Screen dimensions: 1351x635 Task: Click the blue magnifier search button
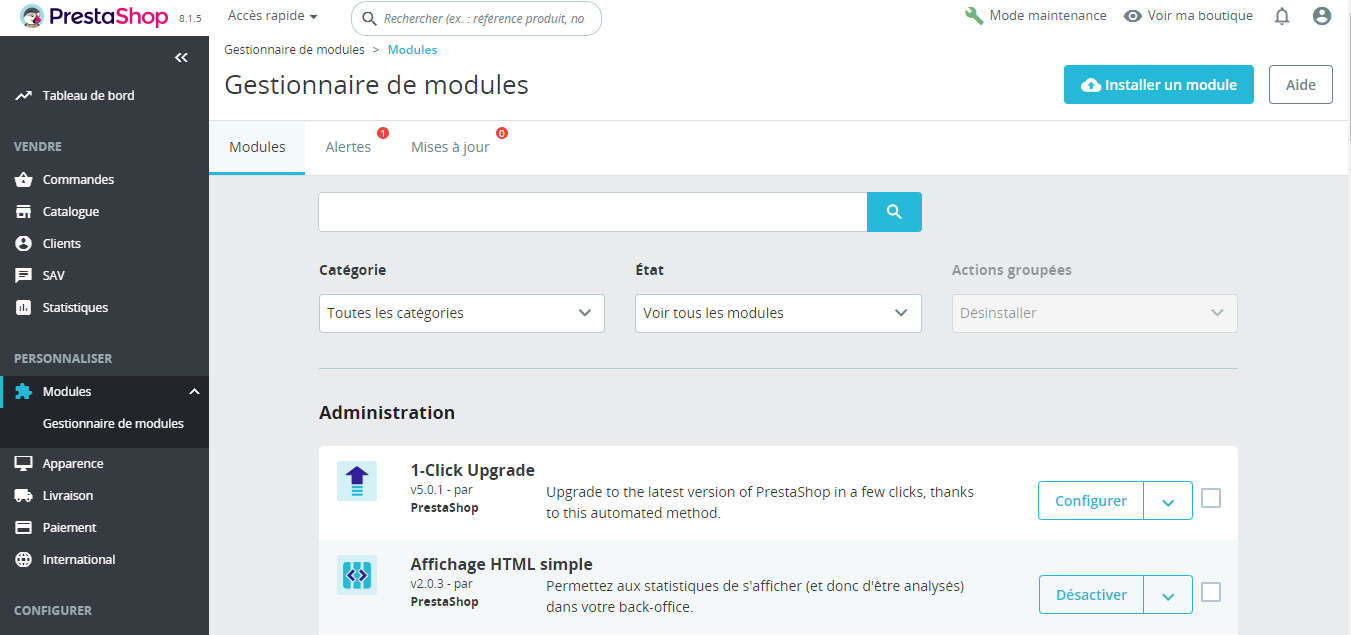[x=894, y=212]
